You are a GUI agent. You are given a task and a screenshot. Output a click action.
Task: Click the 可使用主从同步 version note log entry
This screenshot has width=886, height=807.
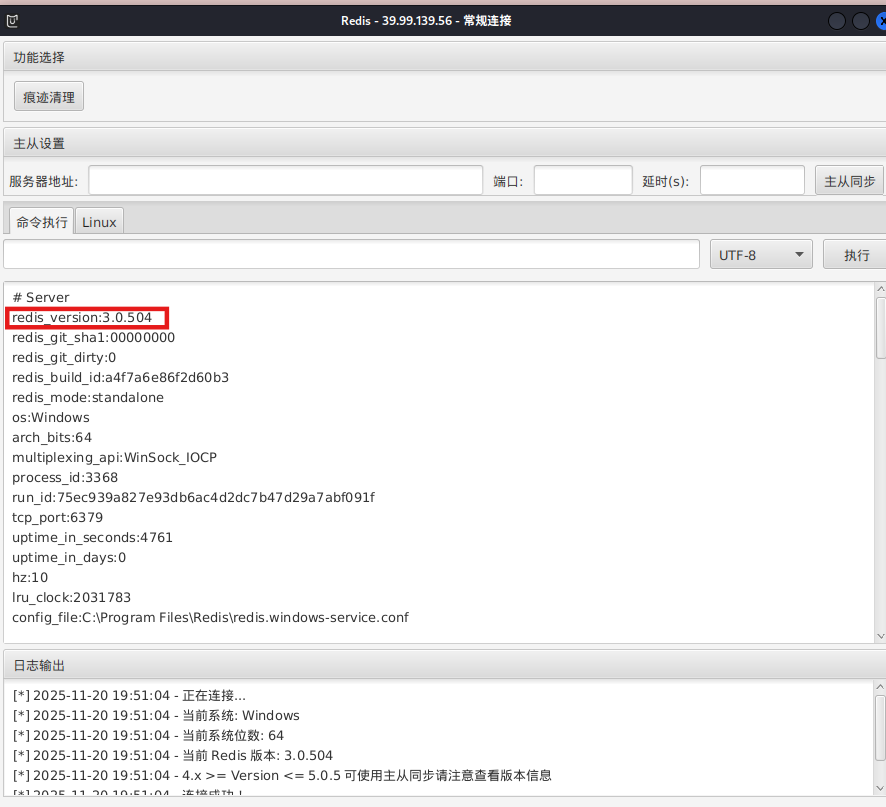click(x=282, y=775)
